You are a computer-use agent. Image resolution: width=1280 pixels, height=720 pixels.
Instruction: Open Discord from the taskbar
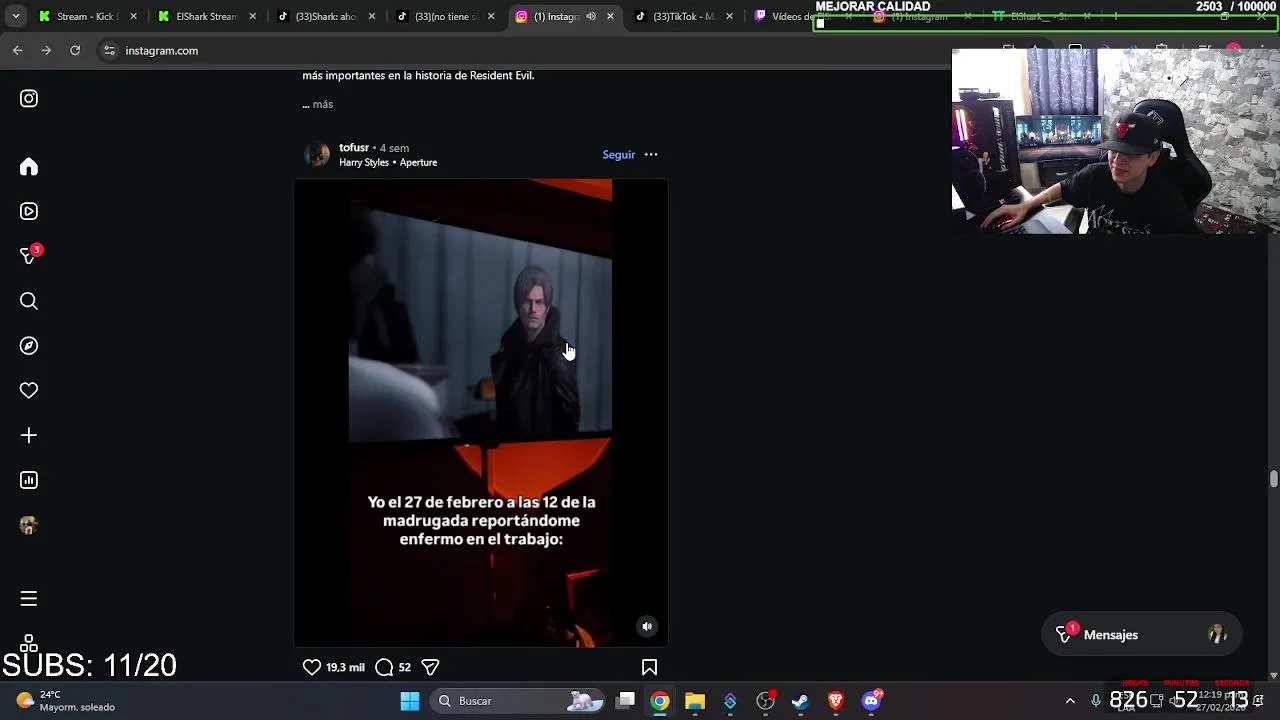pyautogui.click(x=871, y=701)
